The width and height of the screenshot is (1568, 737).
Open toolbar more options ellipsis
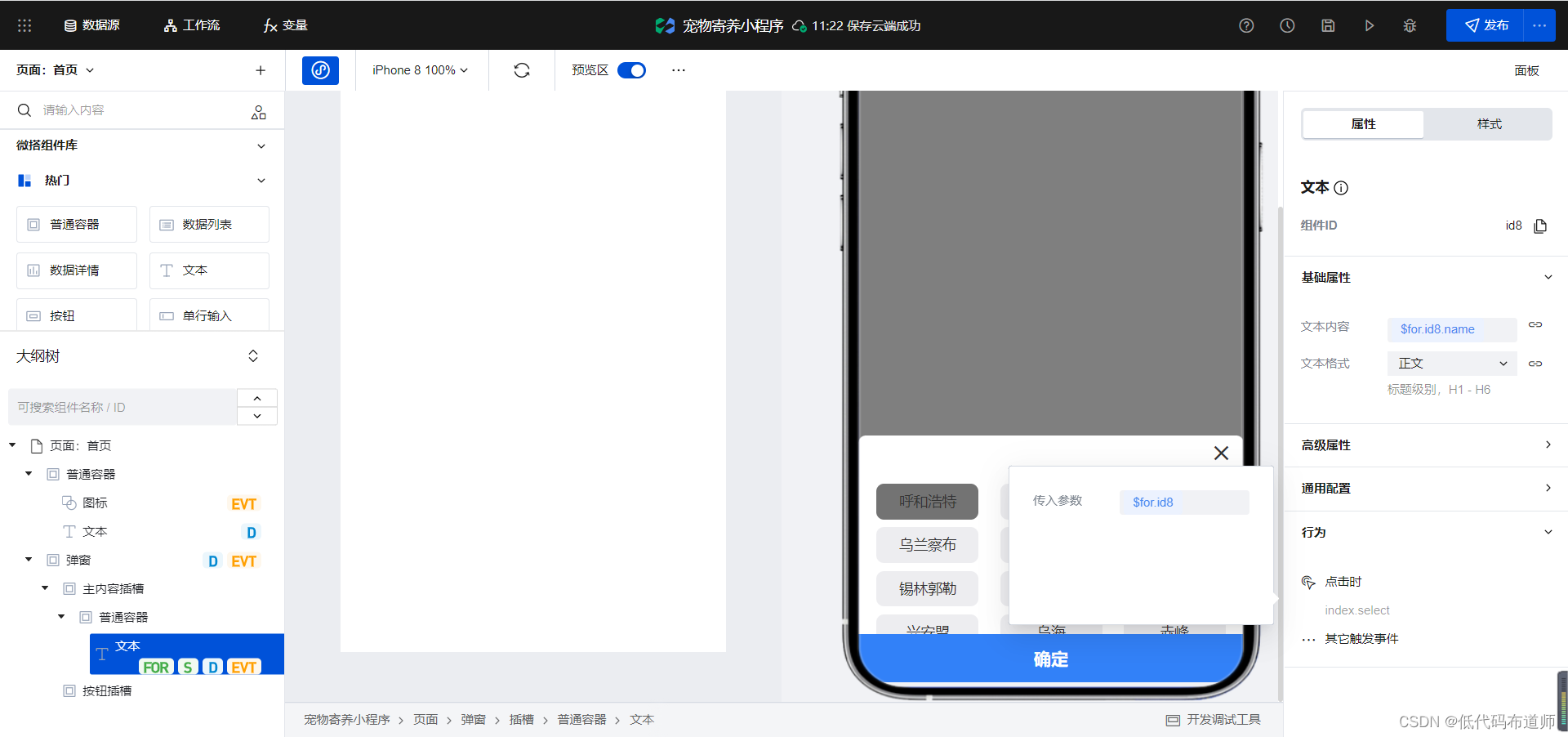click(x=679, y=70)
